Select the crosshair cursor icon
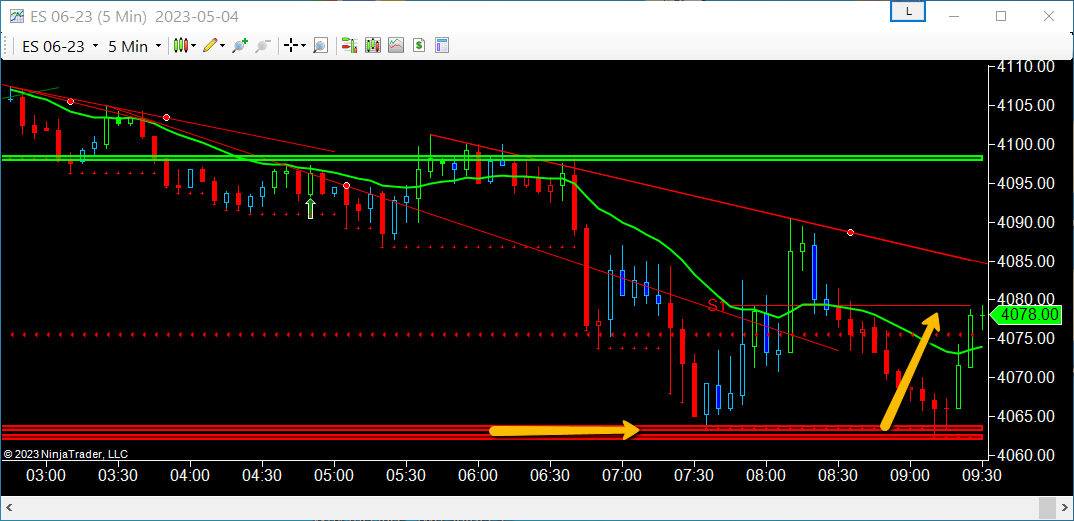 pos(291,46)
